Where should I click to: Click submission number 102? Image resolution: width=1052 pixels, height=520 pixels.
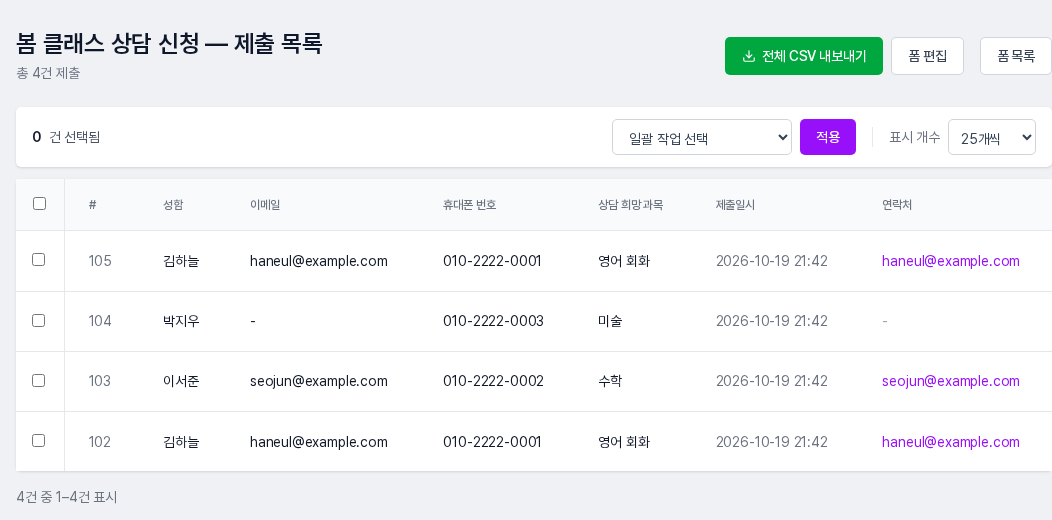click(x=100, y=442)
